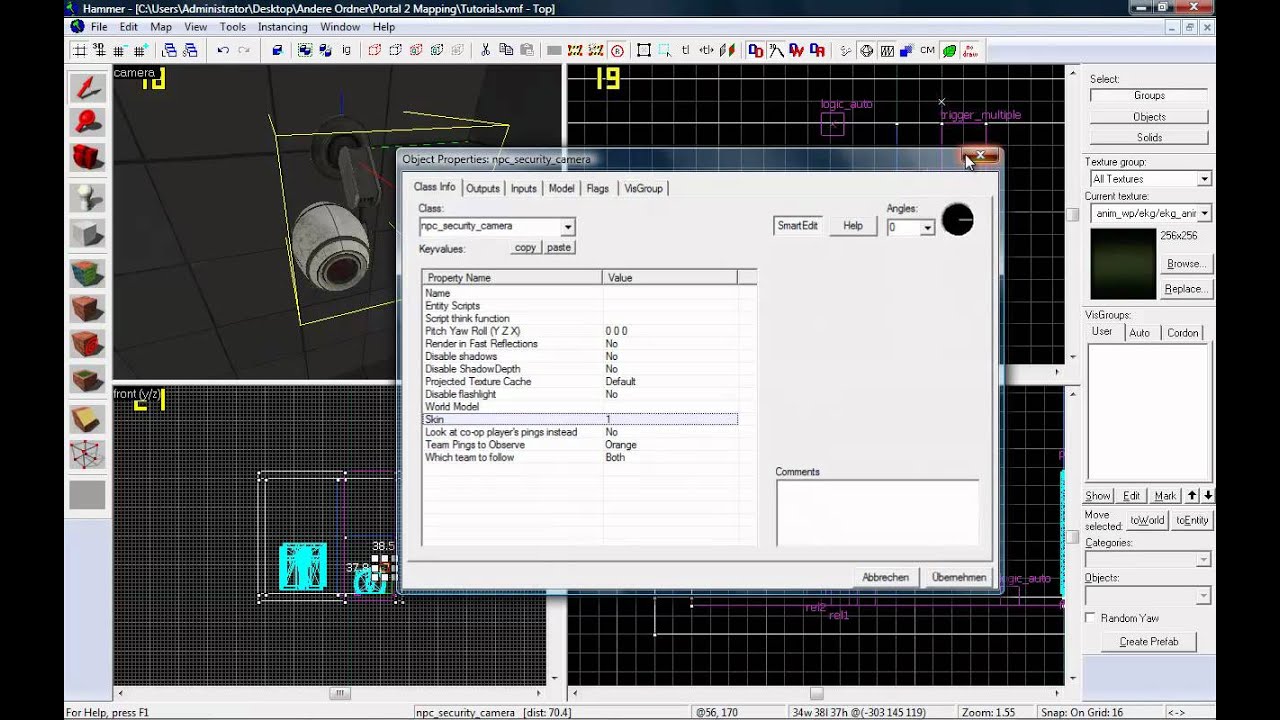Click the Ungroup icon
Screen dimensions: 1280x720
(326, 50)
